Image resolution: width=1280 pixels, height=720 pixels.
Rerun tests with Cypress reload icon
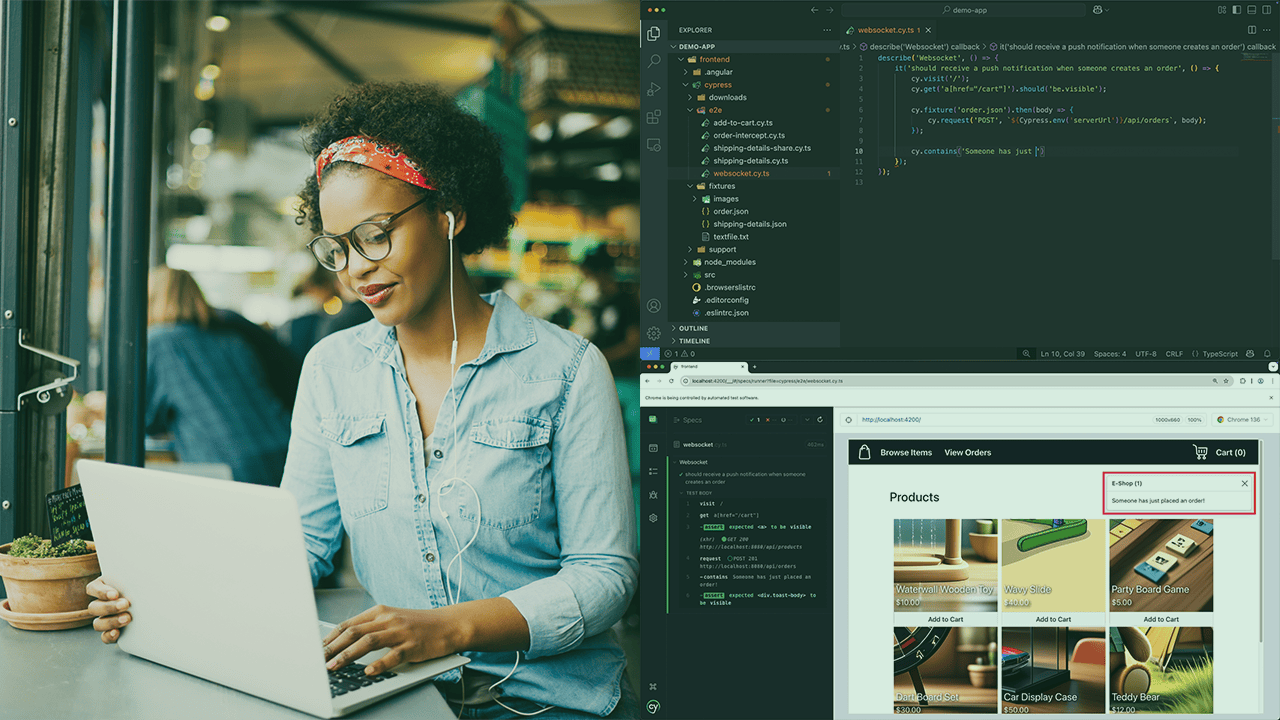coord(820,420)
